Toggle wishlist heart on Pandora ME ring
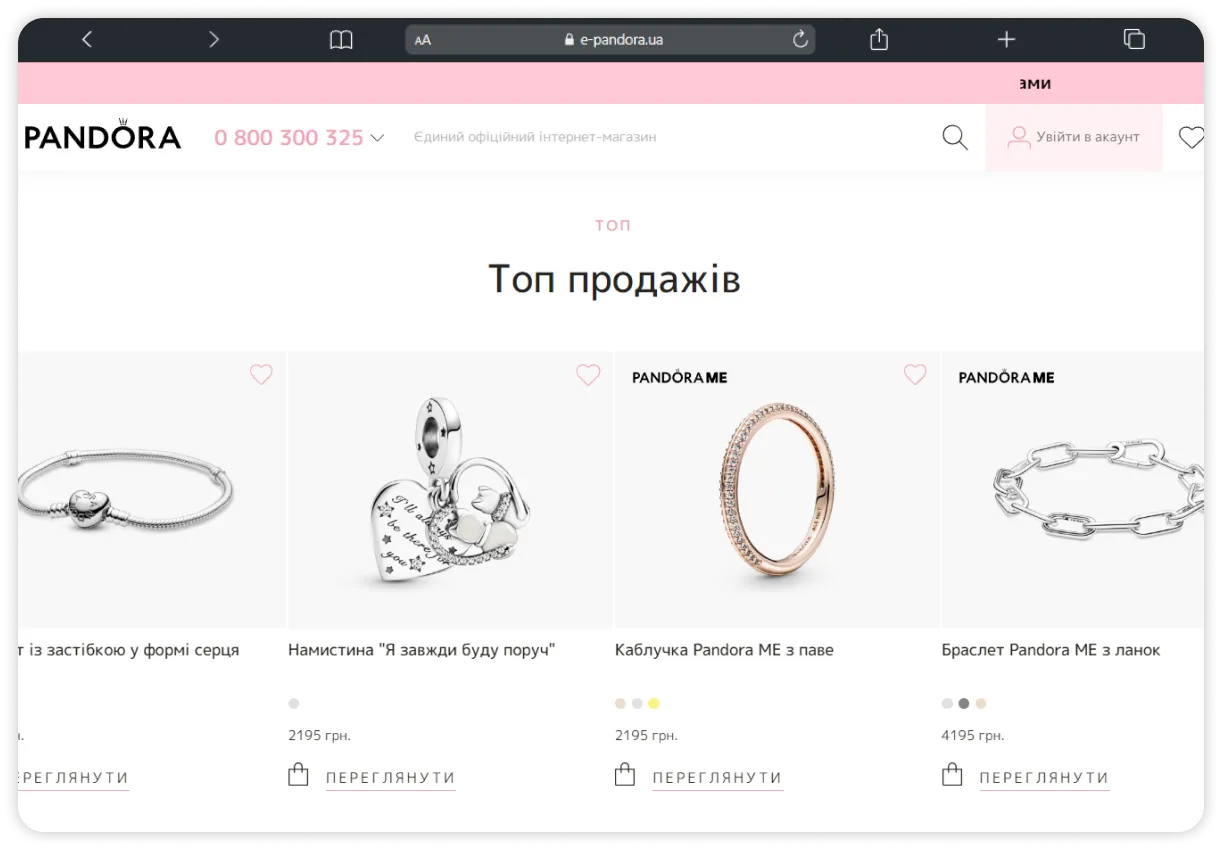The image size is (1220, 848). click(915, 375)
